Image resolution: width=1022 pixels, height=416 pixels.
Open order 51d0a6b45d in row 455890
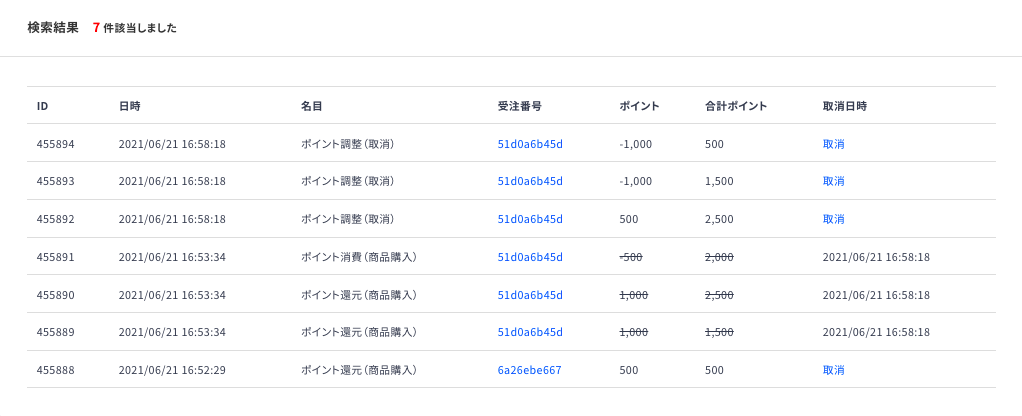click(x=530, y=295)
